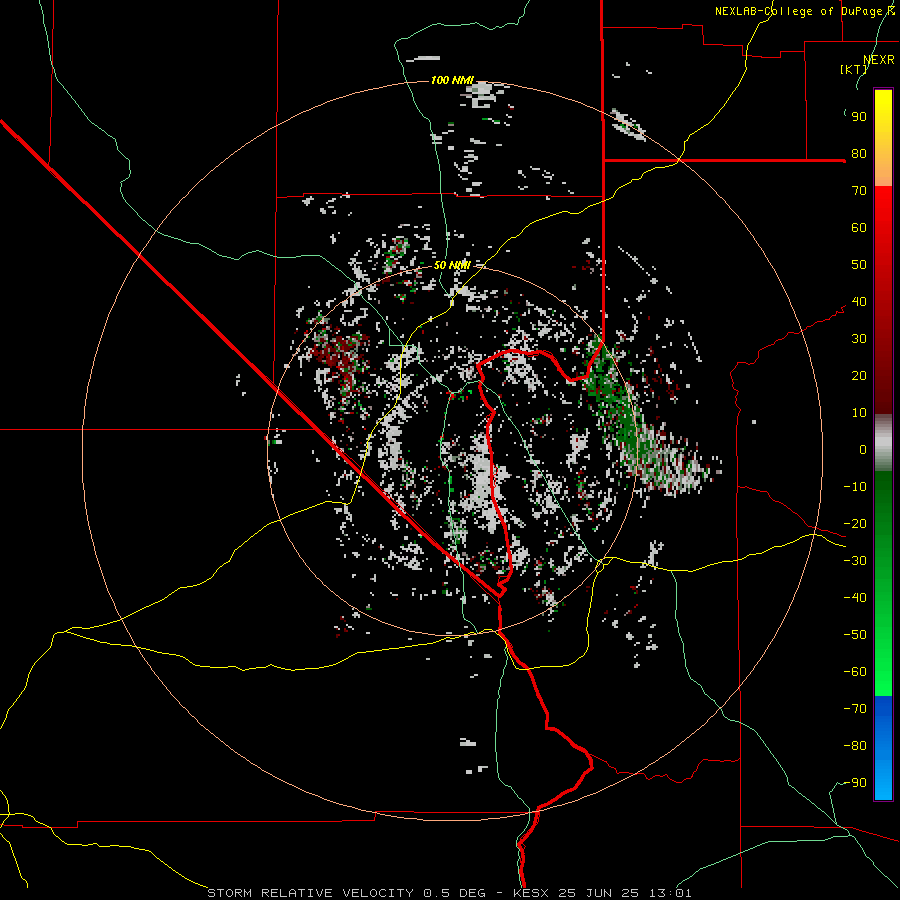900x900 pixels.
Task: Click the -80 scale label
Action: click(855, 746)
